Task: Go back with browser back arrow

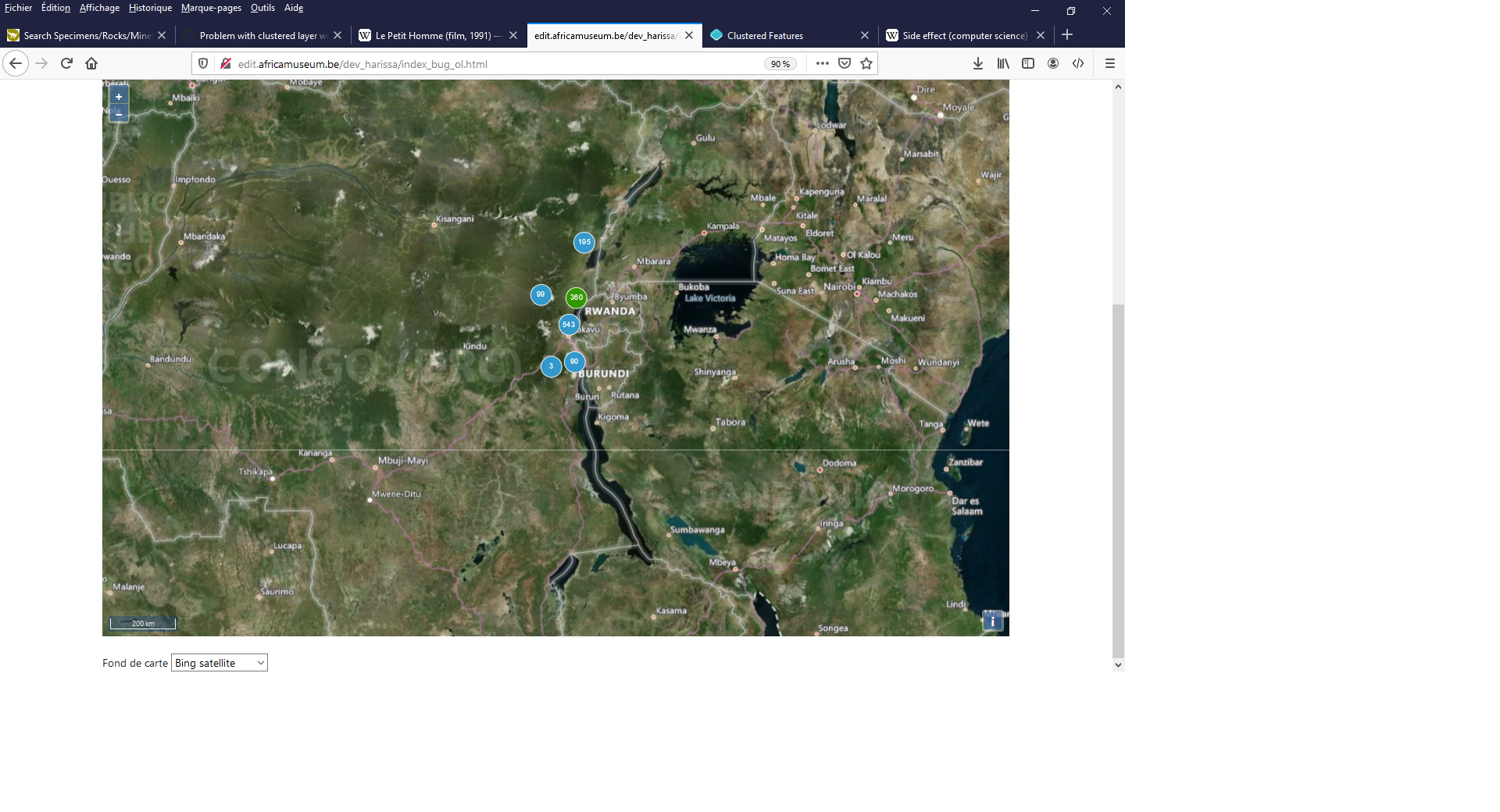Action: click(x=16, y=63)
